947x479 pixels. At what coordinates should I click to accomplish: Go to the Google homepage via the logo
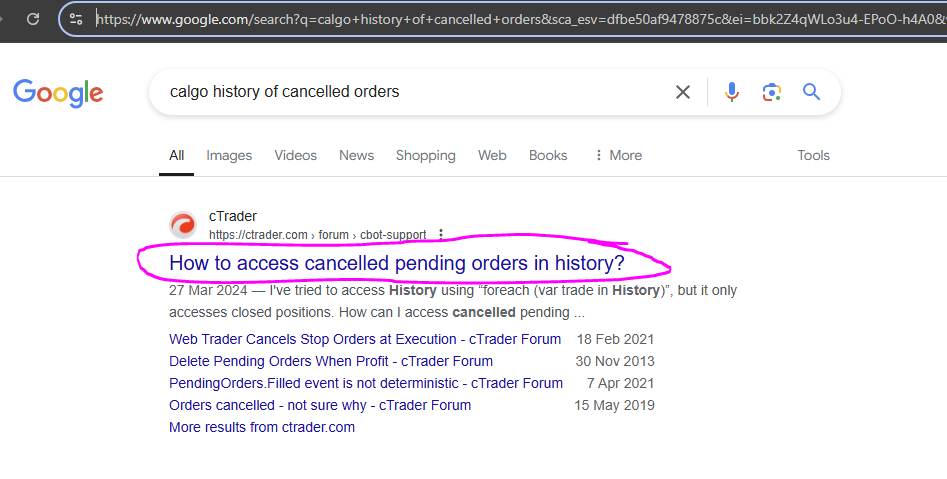tap(58, 93)
